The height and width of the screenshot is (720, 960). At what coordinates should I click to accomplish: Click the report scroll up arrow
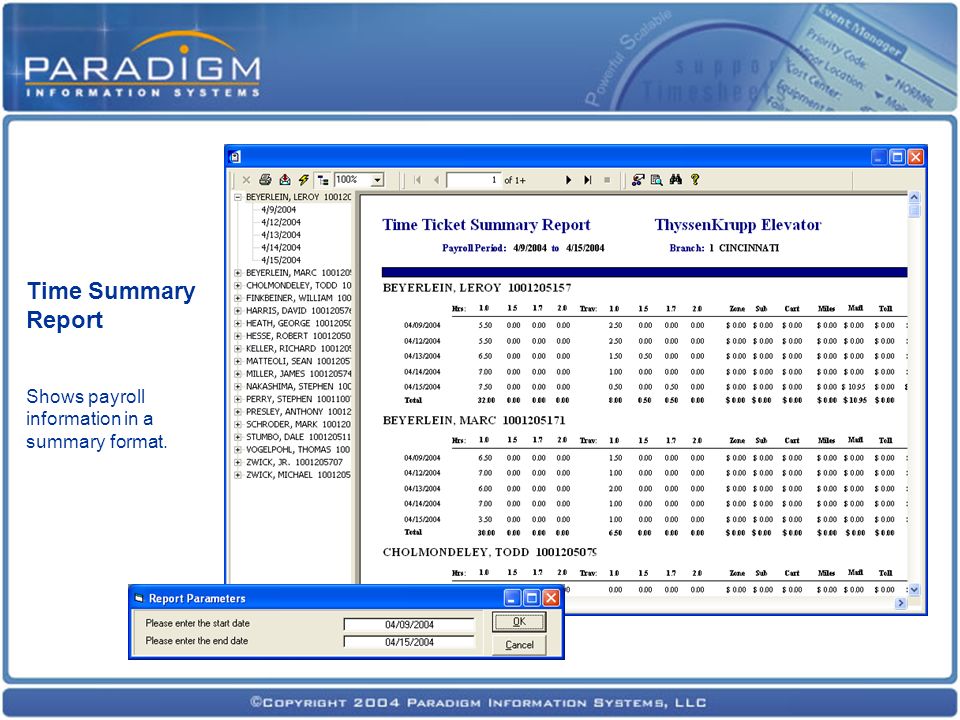point(914,197)
